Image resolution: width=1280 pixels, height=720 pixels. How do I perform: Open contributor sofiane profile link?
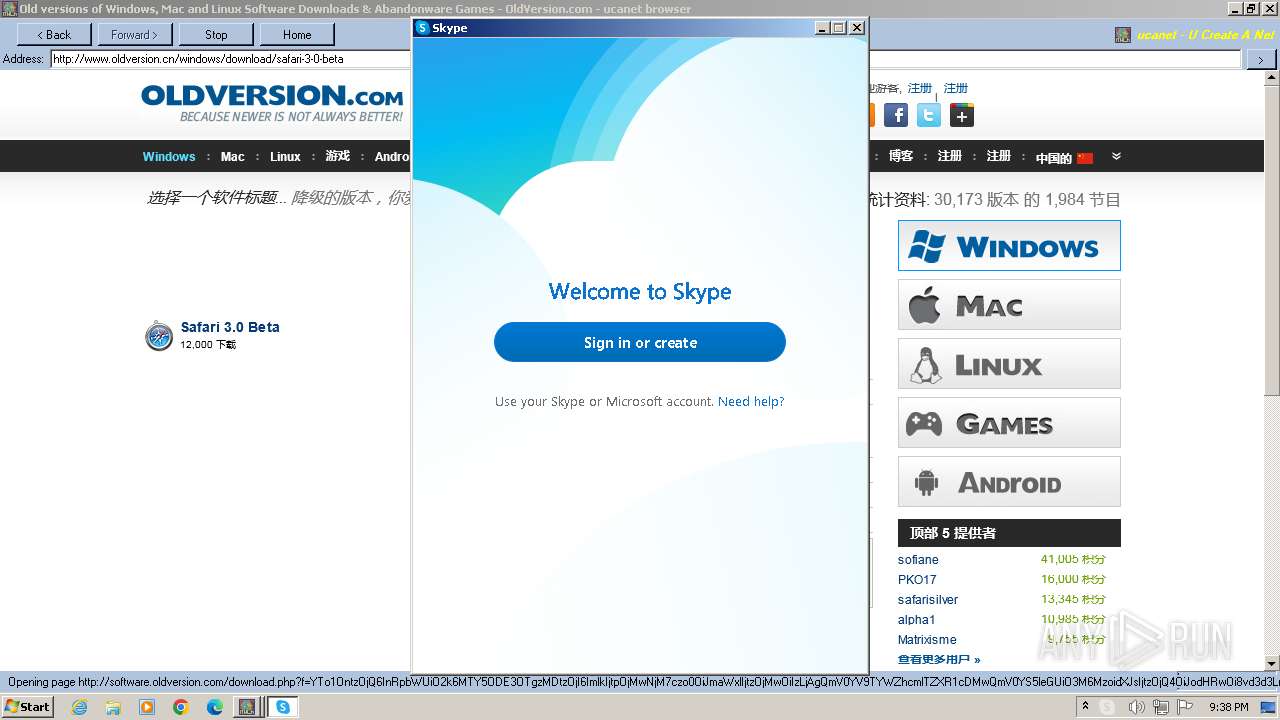click(918, 560)
